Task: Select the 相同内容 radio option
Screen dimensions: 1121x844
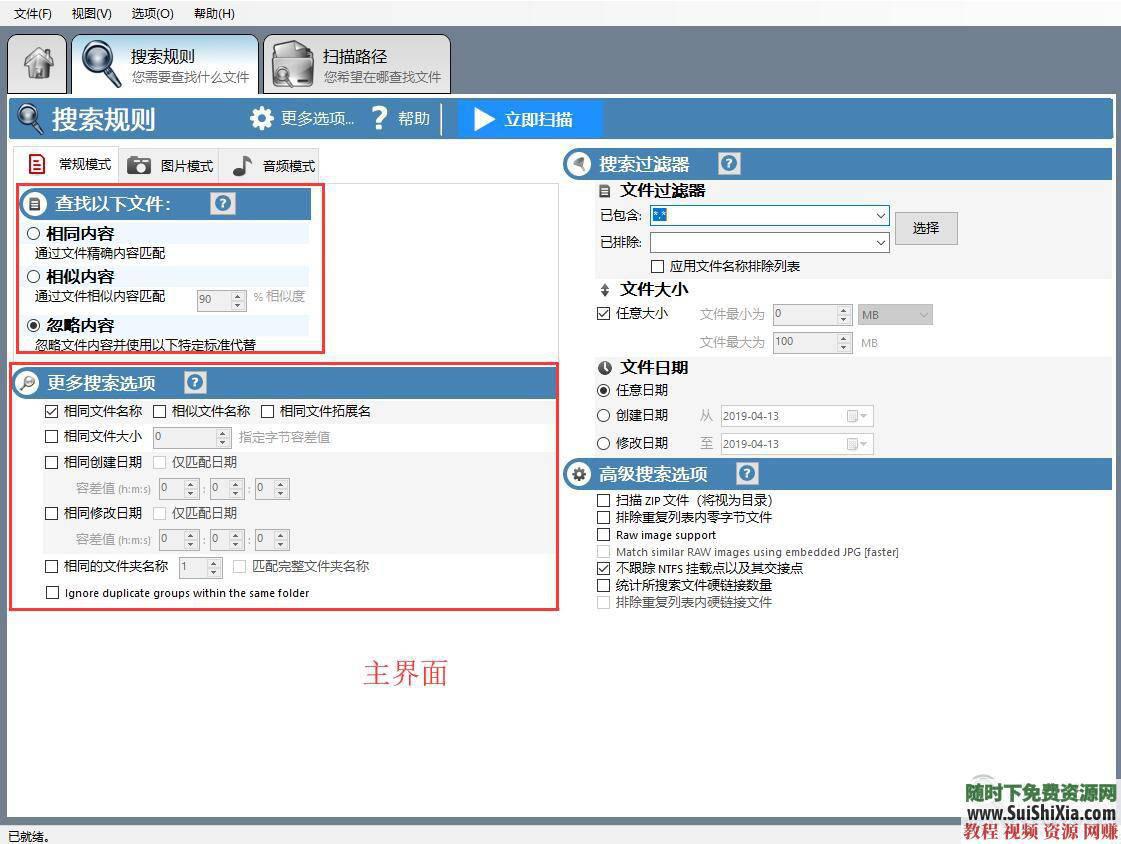Action: [33, 234]
